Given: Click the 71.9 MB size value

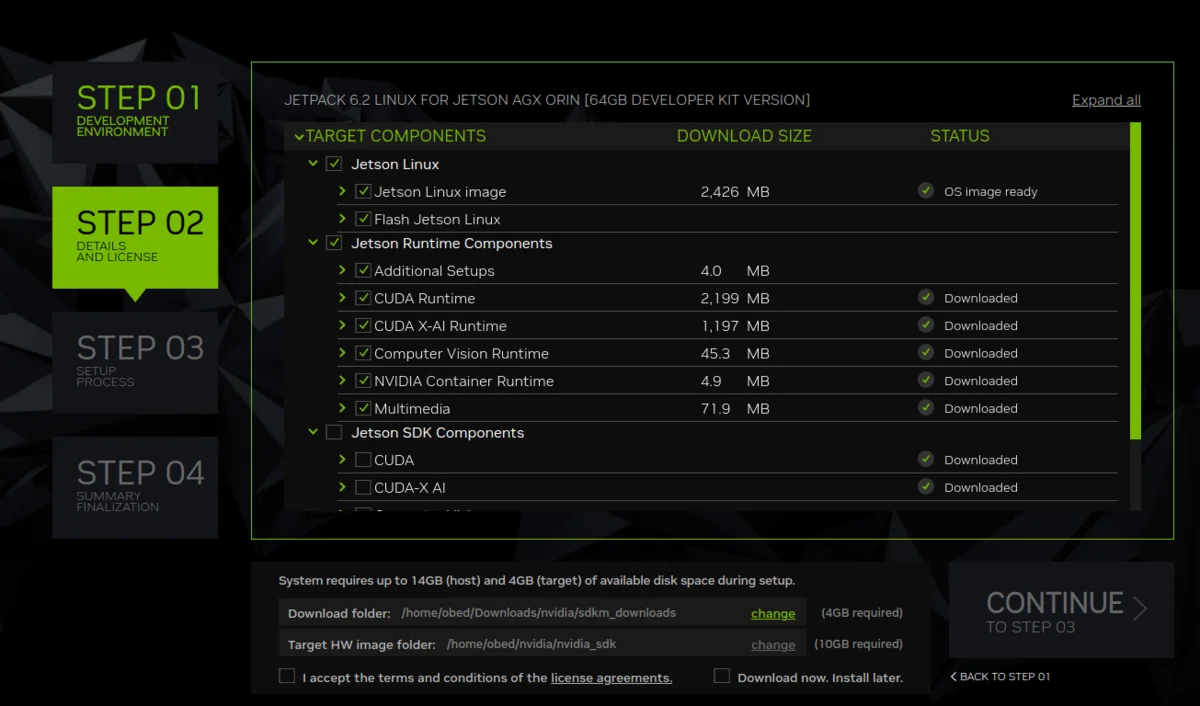Looking at the screenshot, I should click(x=735, y=408).
